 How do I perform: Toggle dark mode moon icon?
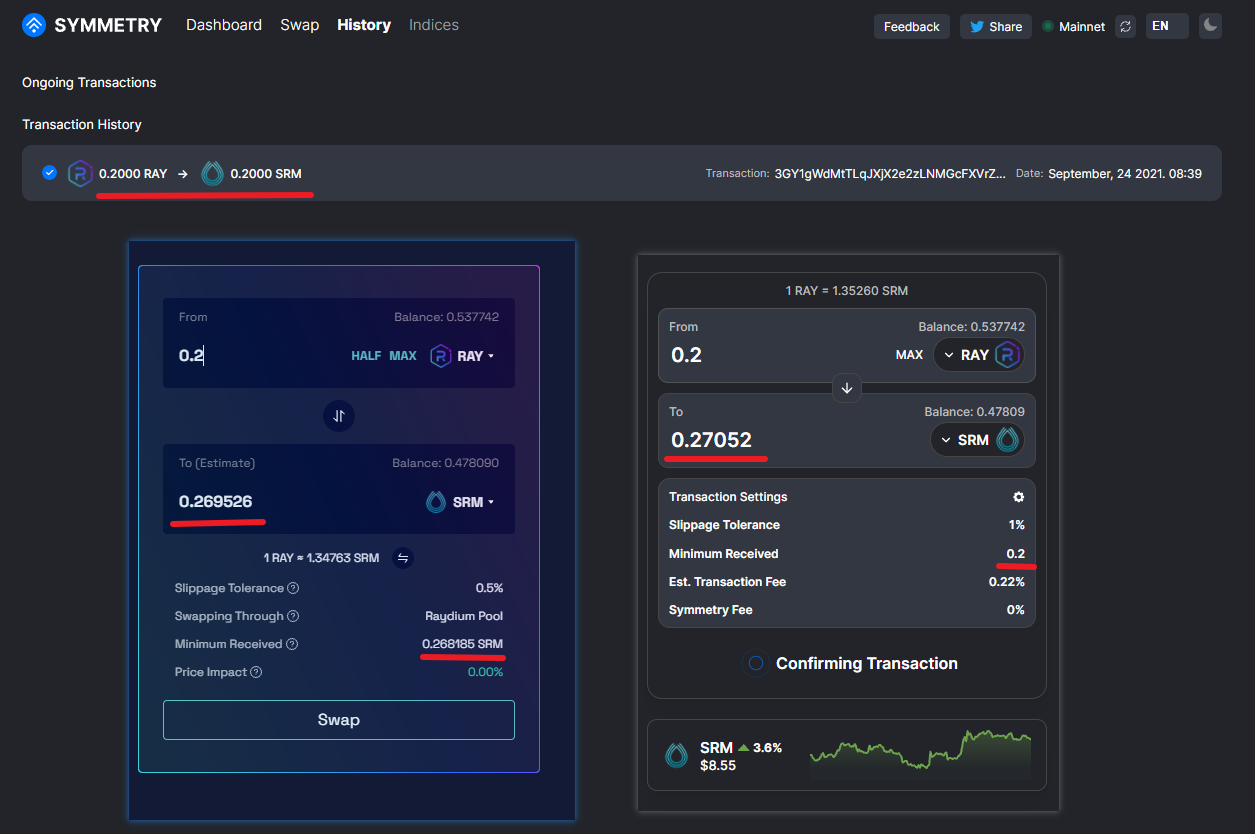click(x=1210, y=26)
